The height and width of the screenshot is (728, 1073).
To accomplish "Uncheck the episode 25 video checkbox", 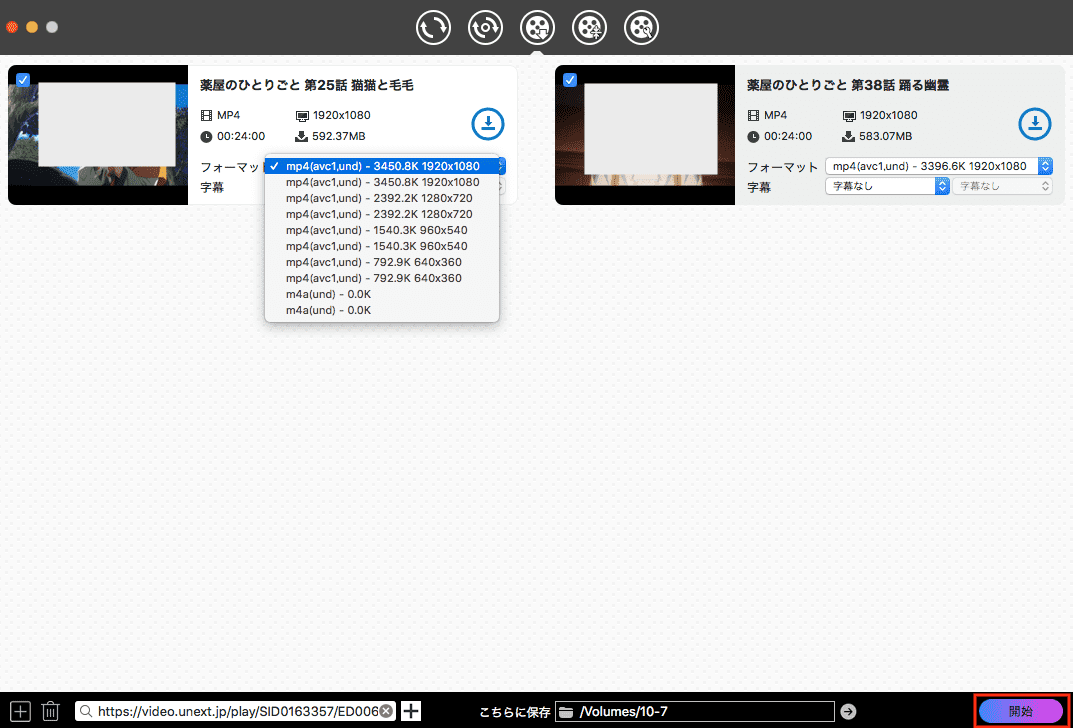I will 23,80.
